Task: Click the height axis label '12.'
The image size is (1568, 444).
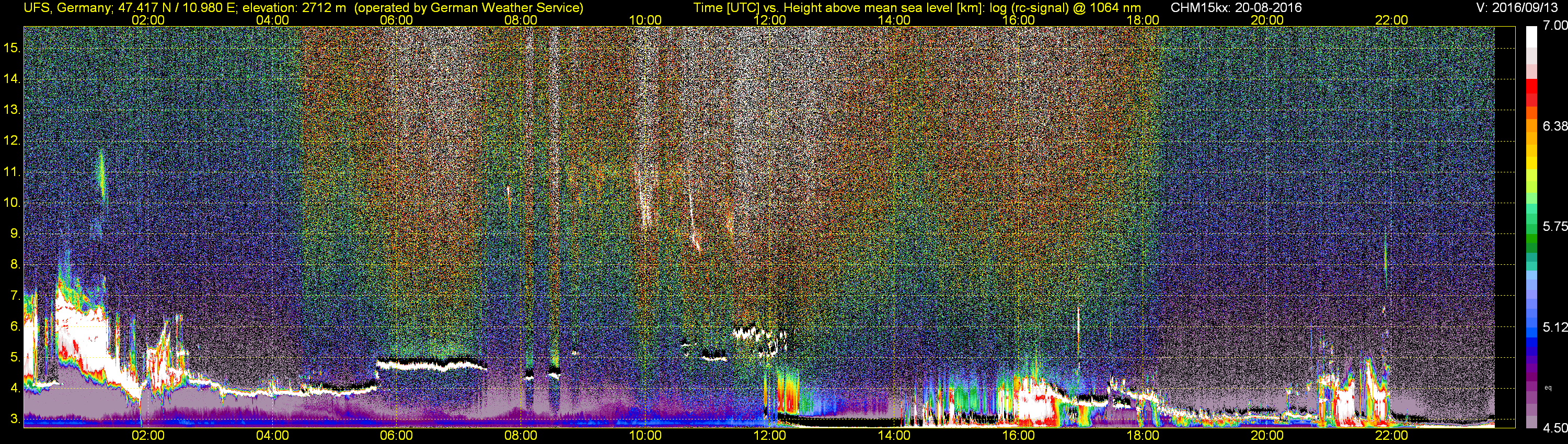Action: [12, 141]
